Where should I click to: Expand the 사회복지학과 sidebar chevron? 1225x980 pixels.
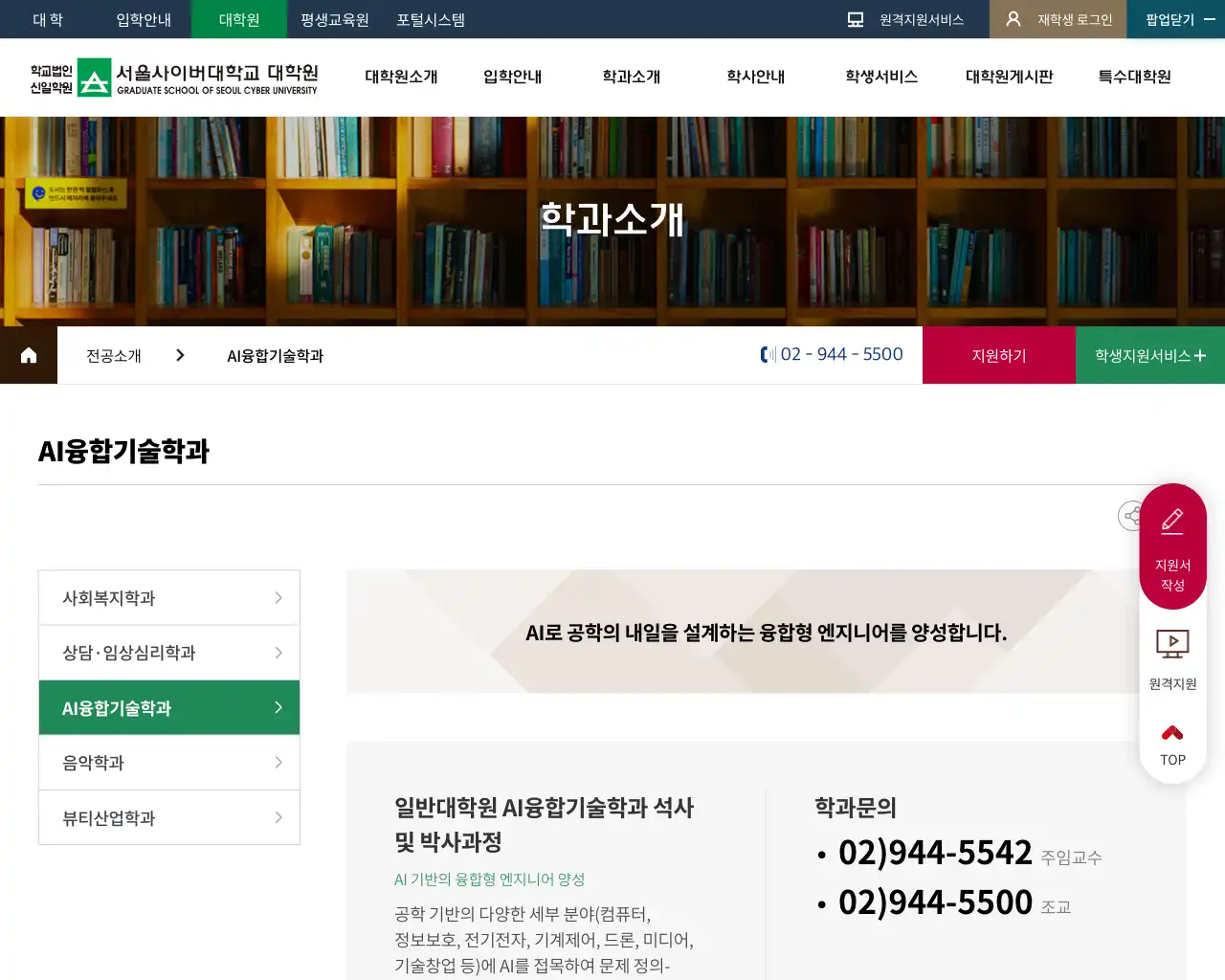[x=278, y=596]
